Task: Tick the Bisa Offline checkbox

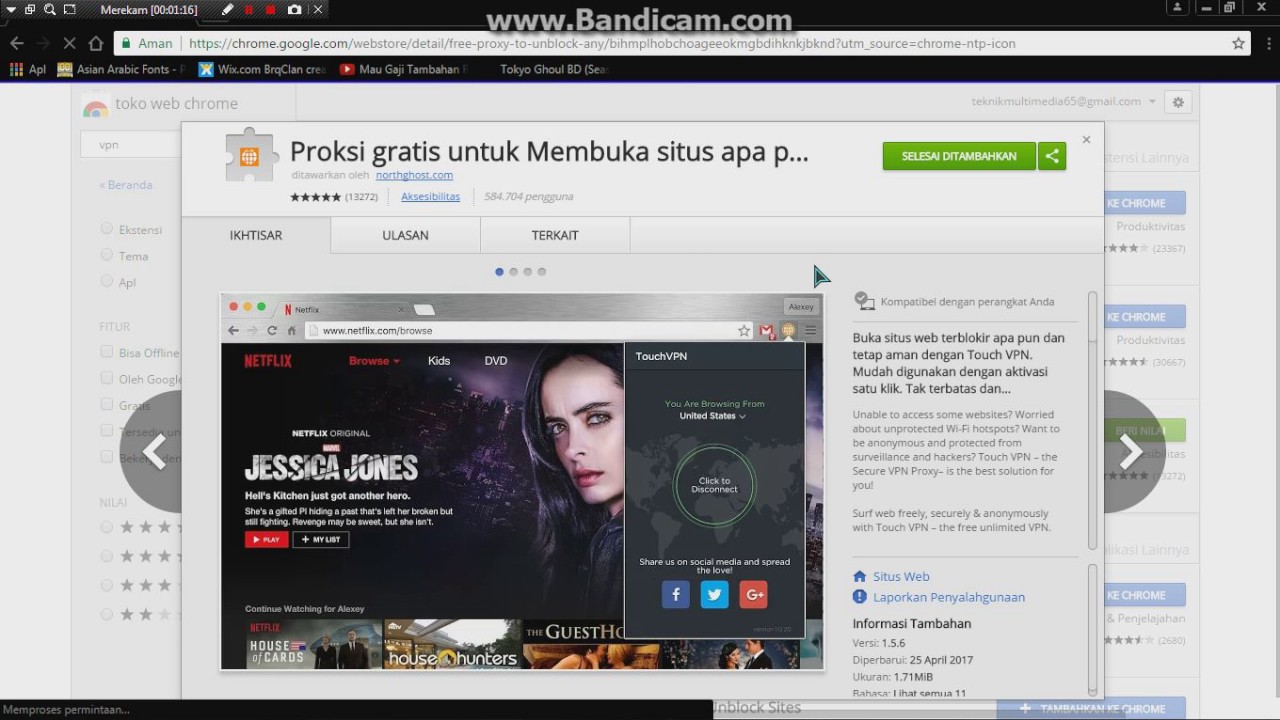Action: (x=106, y=352)
